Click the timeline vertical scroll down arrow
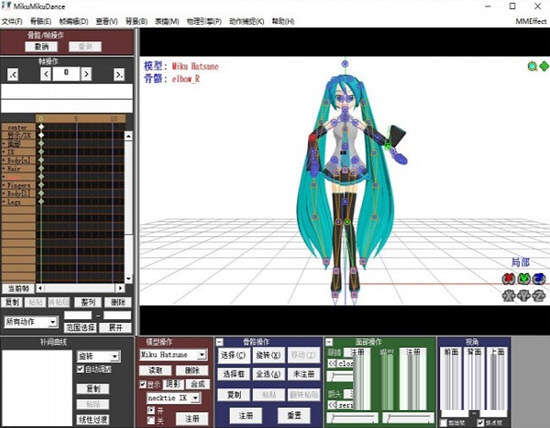 point(129,279)
